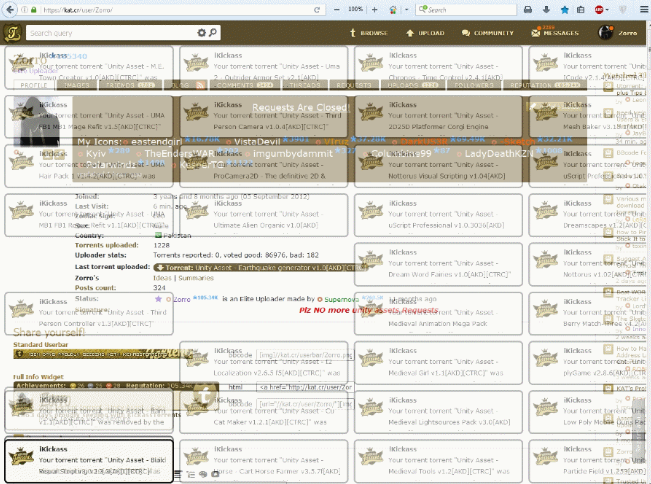Select the userbar bbcode field
The height and width of the screenshot is (484, 651).
305,355
